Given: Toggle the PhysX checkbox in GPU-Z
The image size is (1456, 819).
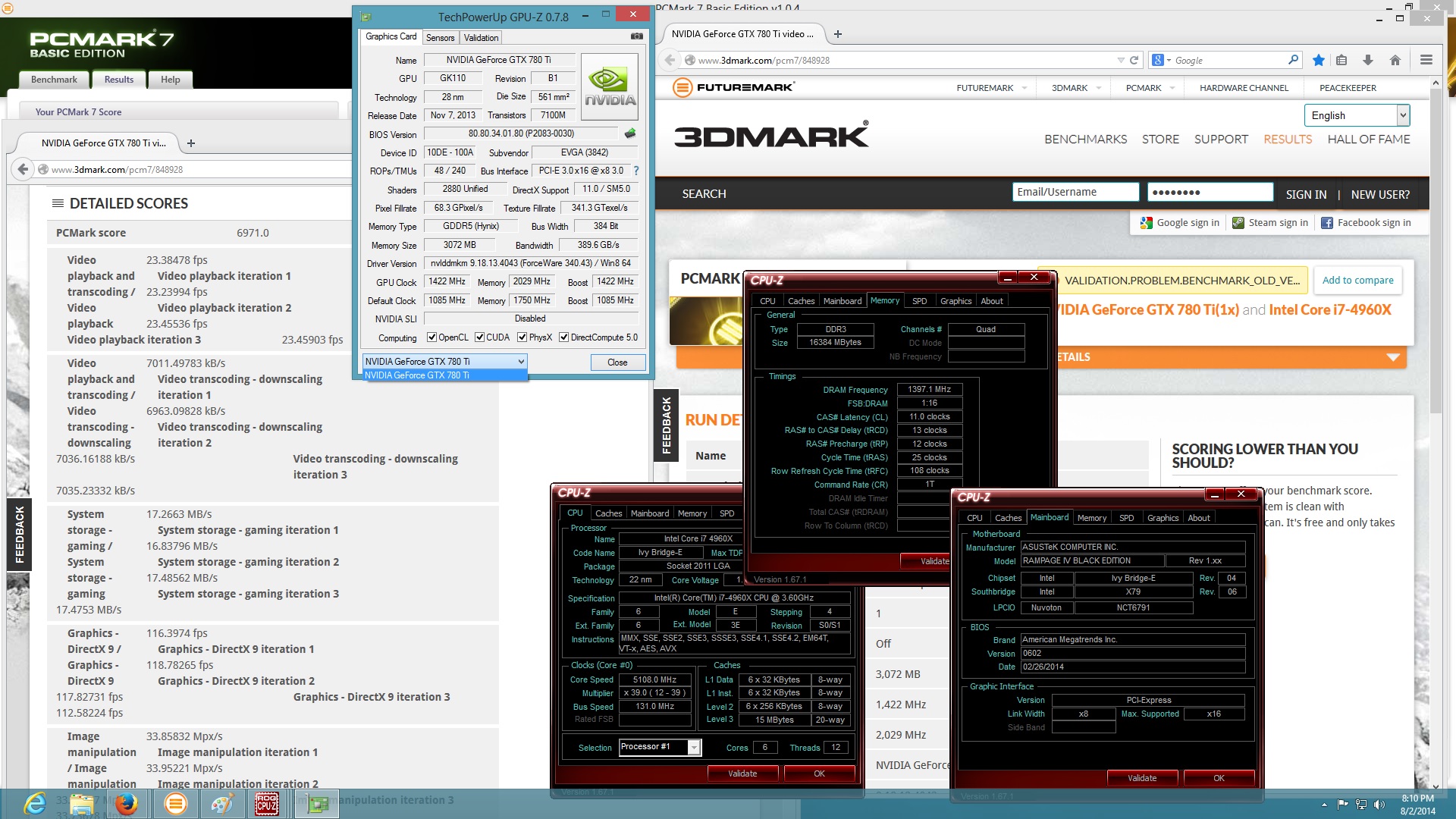Looking at the screenshot, I should (x=522, y=337).
